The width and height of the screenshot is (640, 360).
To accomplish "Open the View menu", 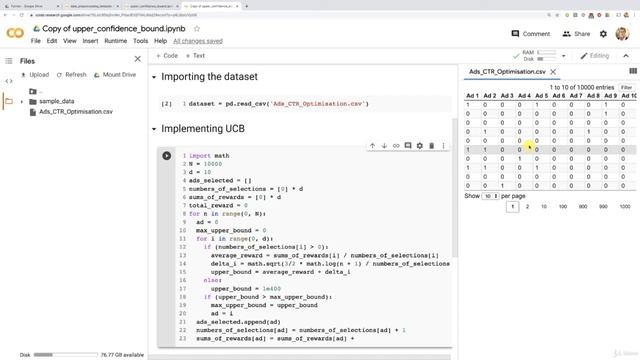I will 70,41.
